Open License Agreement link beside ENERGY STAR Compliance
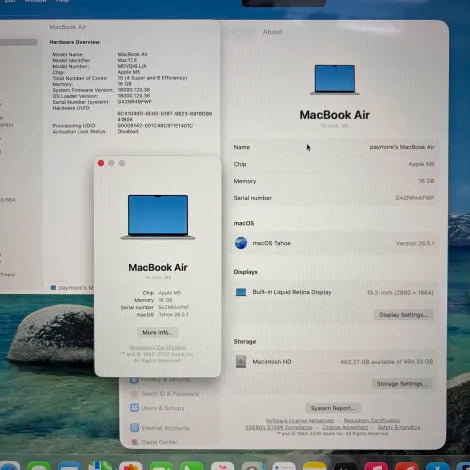The height and width of the screenshot is (470, 470). click(x=345, y=427)
